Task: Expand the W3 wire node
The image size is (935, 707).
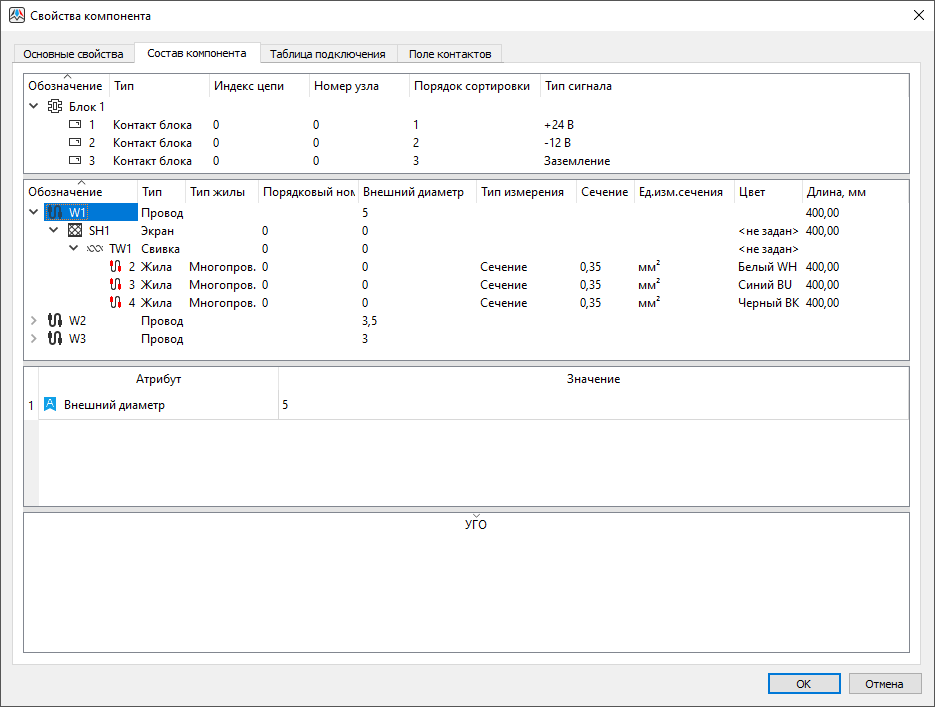Action: 34,339
